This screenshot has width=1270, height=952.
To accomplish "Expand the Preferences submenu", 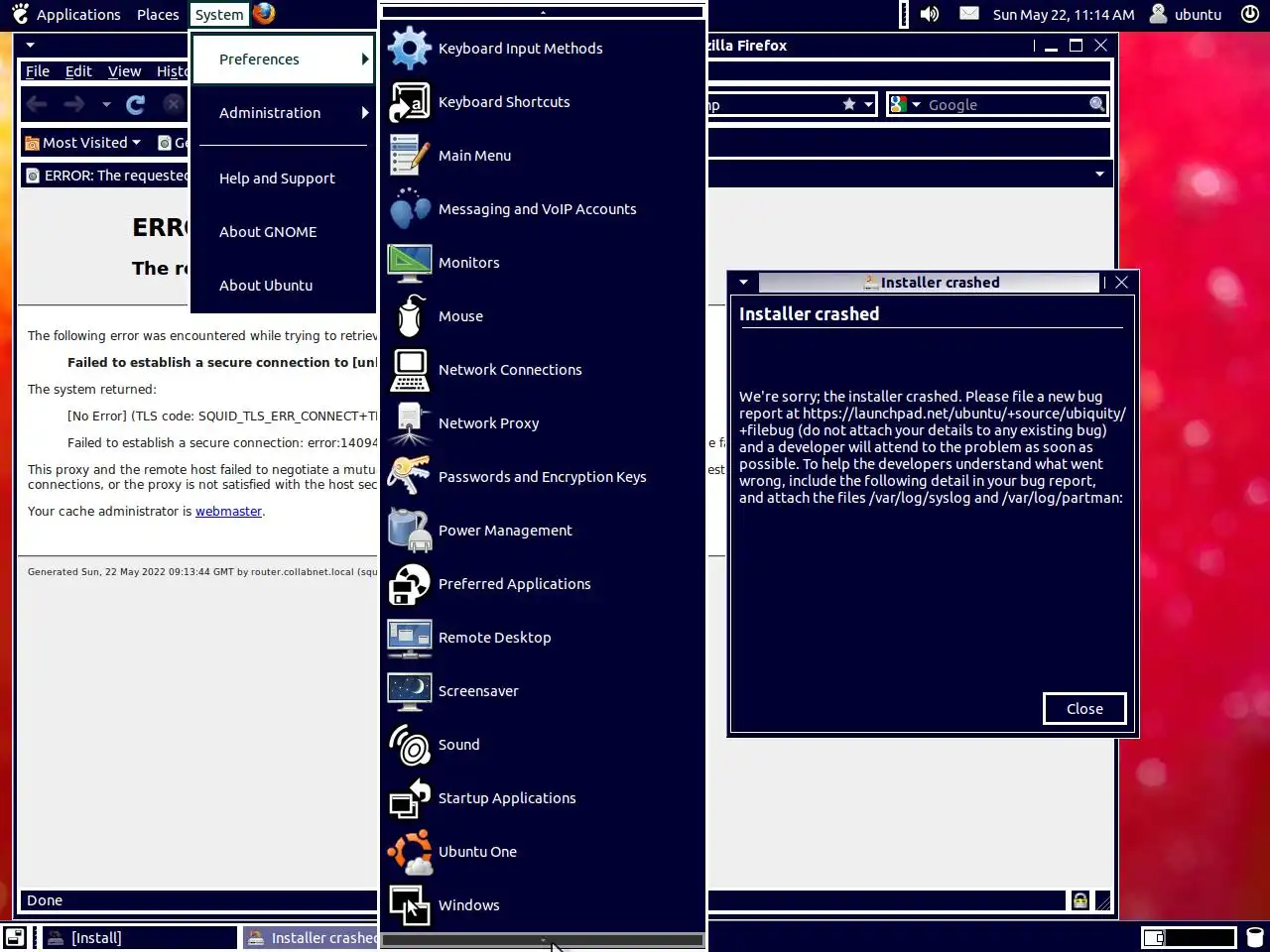I will point(284,59).
